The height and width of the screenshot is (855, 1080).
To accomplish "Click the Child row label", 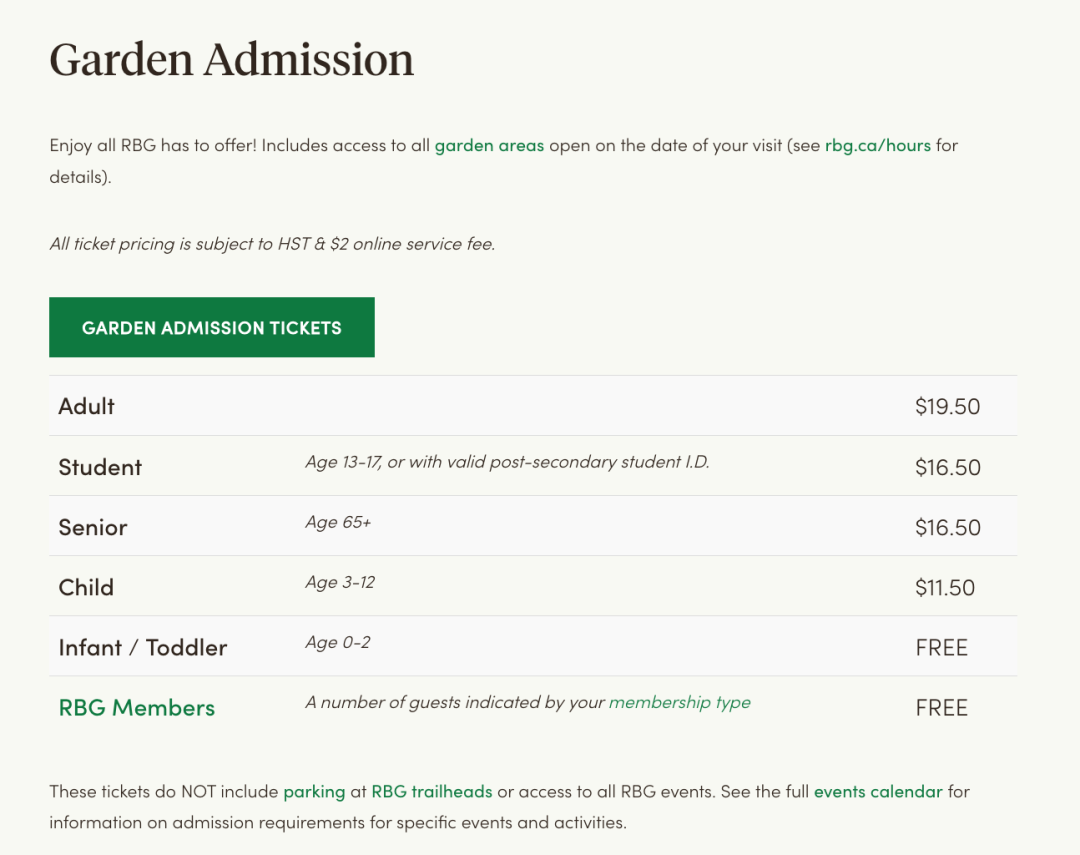I will (86, 587).
